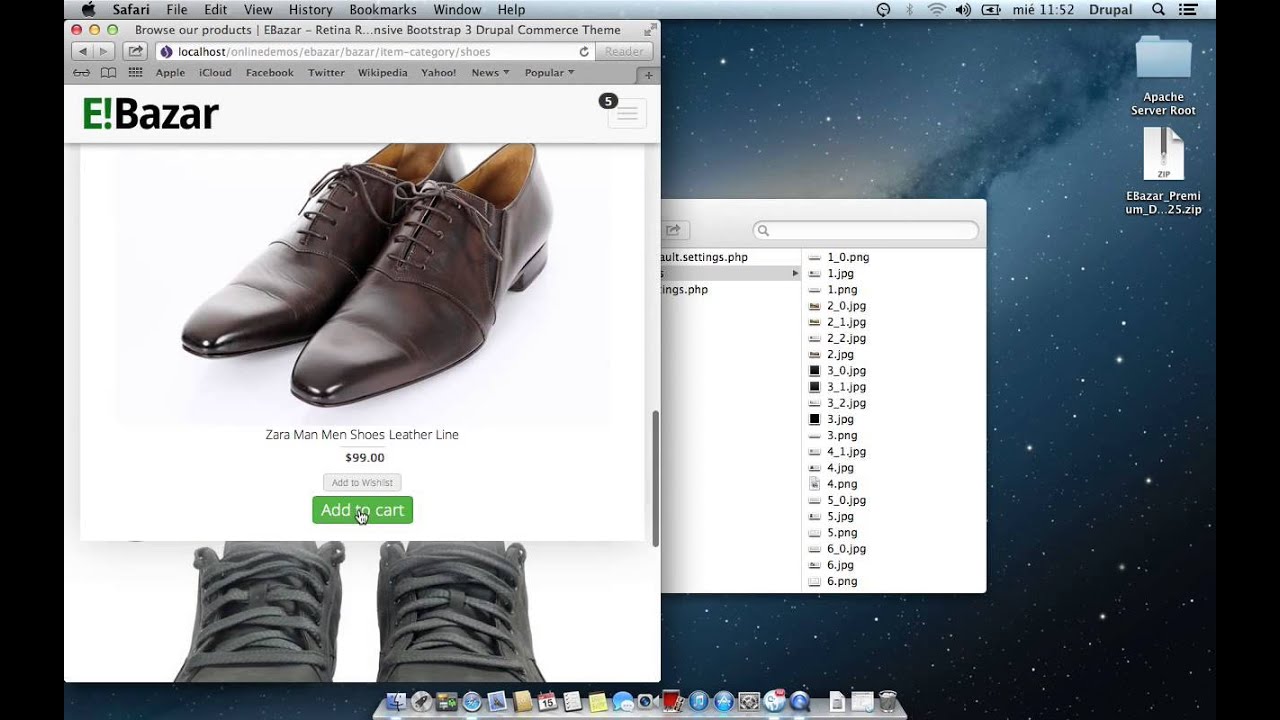Viewport: 1280px width, 720px height.
Task: Open Spotlight search in the menu bar
Action: tap(1158, 10)
